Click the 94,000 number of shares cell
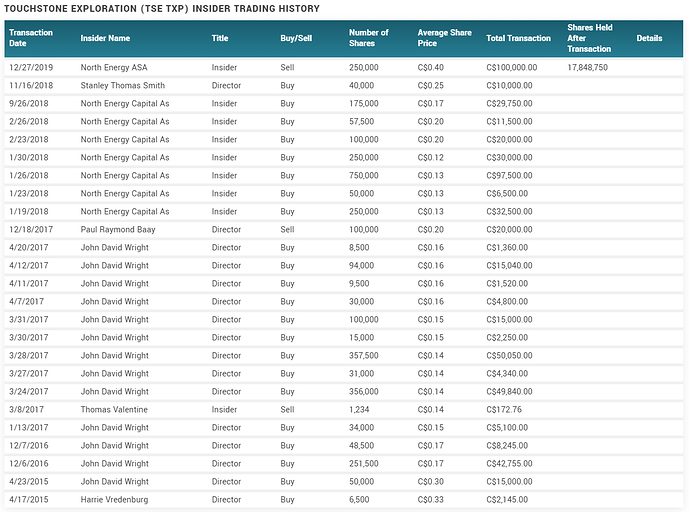Screen dimensions: 690x512 [x=361, y=266]
